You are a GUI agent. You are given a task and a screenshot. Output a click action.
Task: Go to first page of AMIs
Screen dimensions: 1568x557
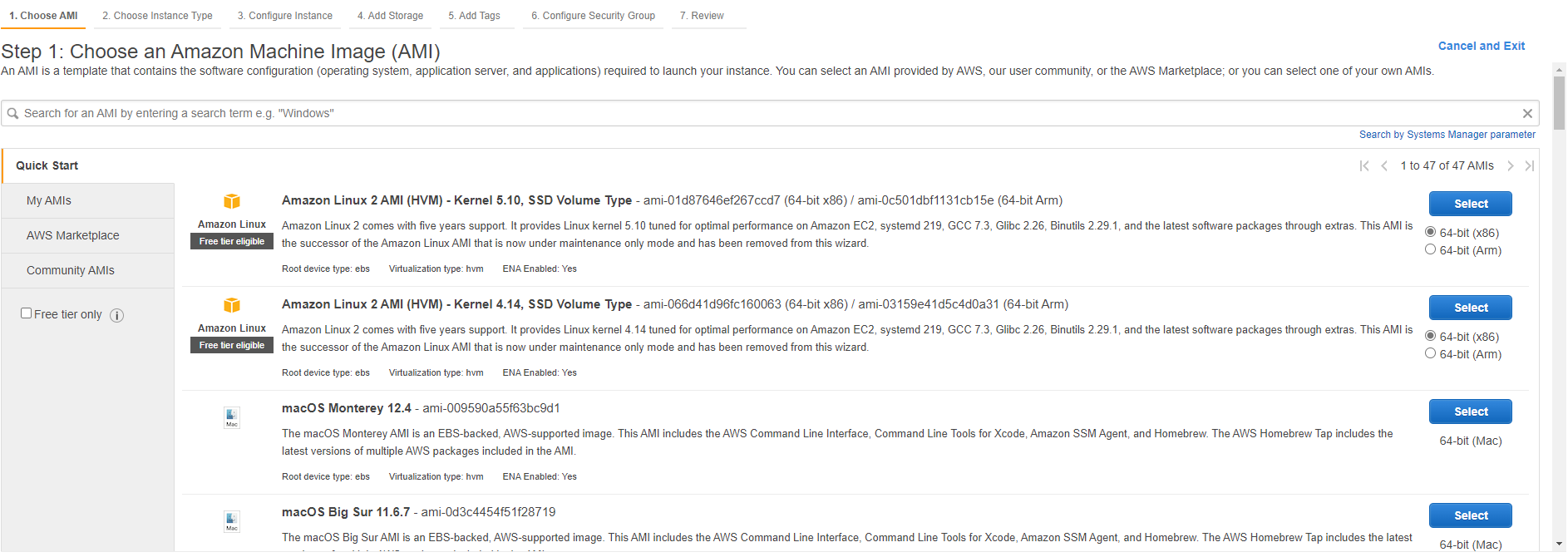[x=1364, y=166]
